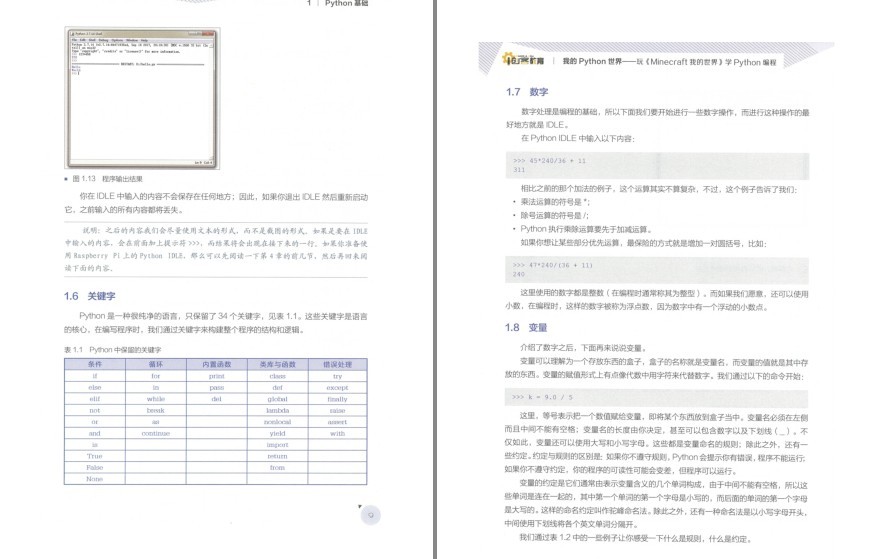Click the 'finally' cell in the keyword table
869x559 pixels.
coord(338,399)
